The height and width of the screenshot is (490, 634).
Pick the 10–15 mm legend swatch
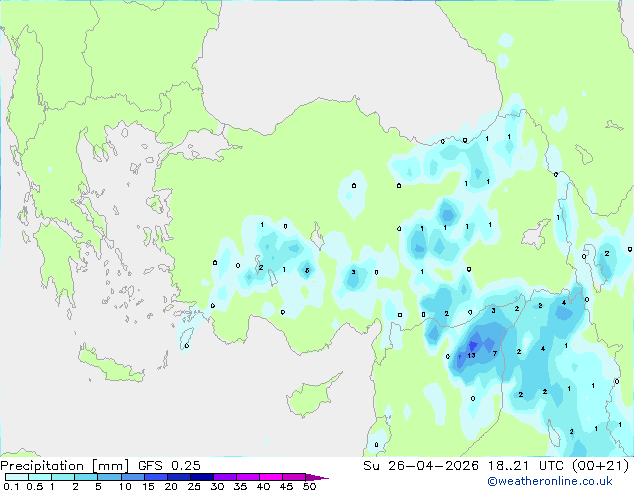[x=132, y=477]
